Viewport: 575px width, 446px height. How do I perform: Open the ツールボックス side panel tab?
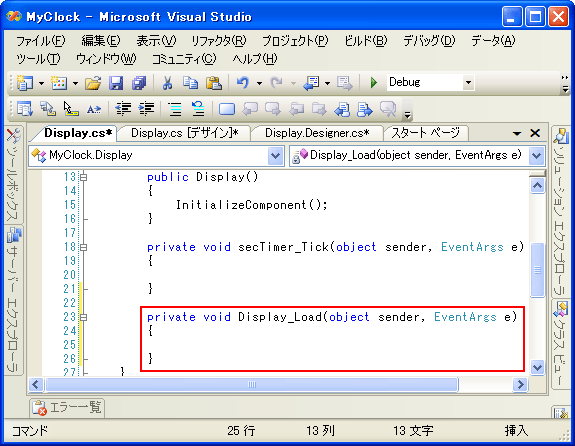pyautogui.click(x=12, y=175)
